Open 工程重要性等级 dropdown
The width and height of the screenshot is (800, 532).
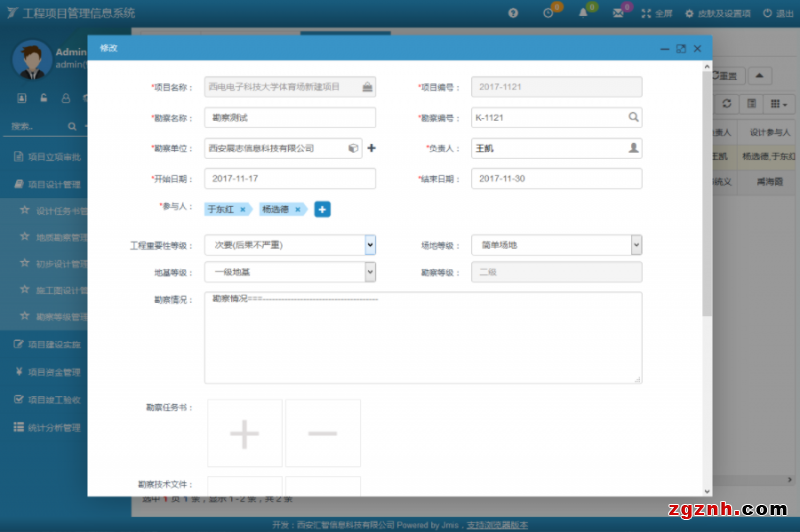click(x=369, y=245)
